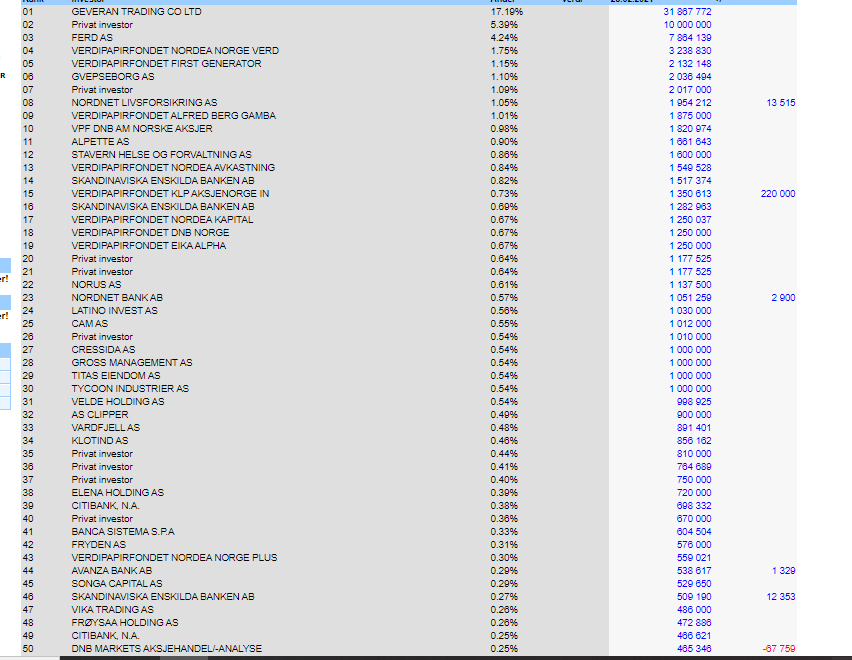Select SONGA CAPITAL AS investor name
The height and width of the screenshot is (660, 852).
coord(117,585)
